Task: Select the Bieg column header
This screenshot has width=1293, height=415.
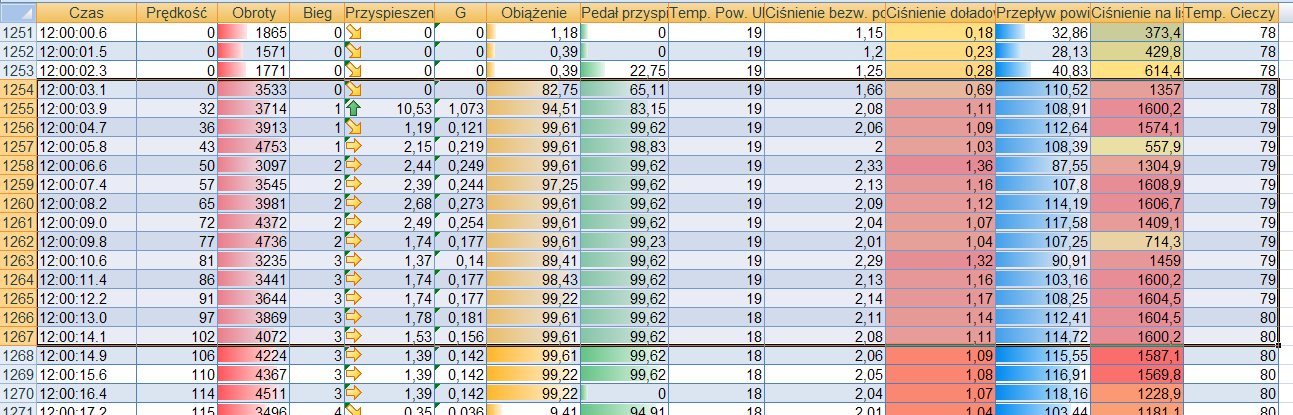Action: [317, 13]
